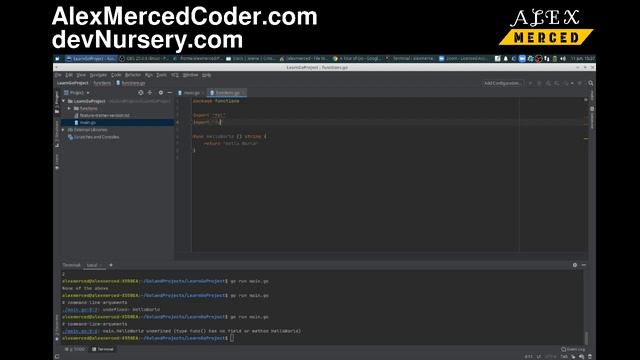Click the last ./main.go error link

(x=80, y=331)
